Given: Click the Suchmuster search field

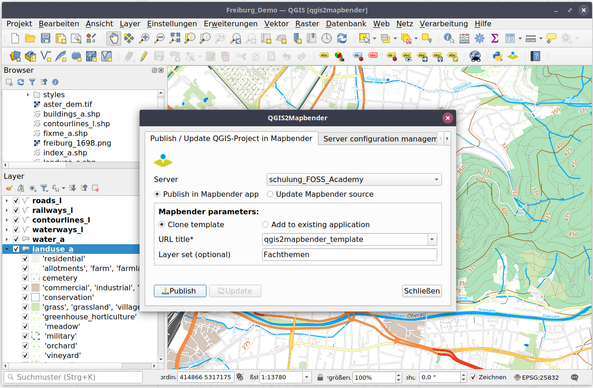Looking at the screenshot, I should click(x=73, y=377).
